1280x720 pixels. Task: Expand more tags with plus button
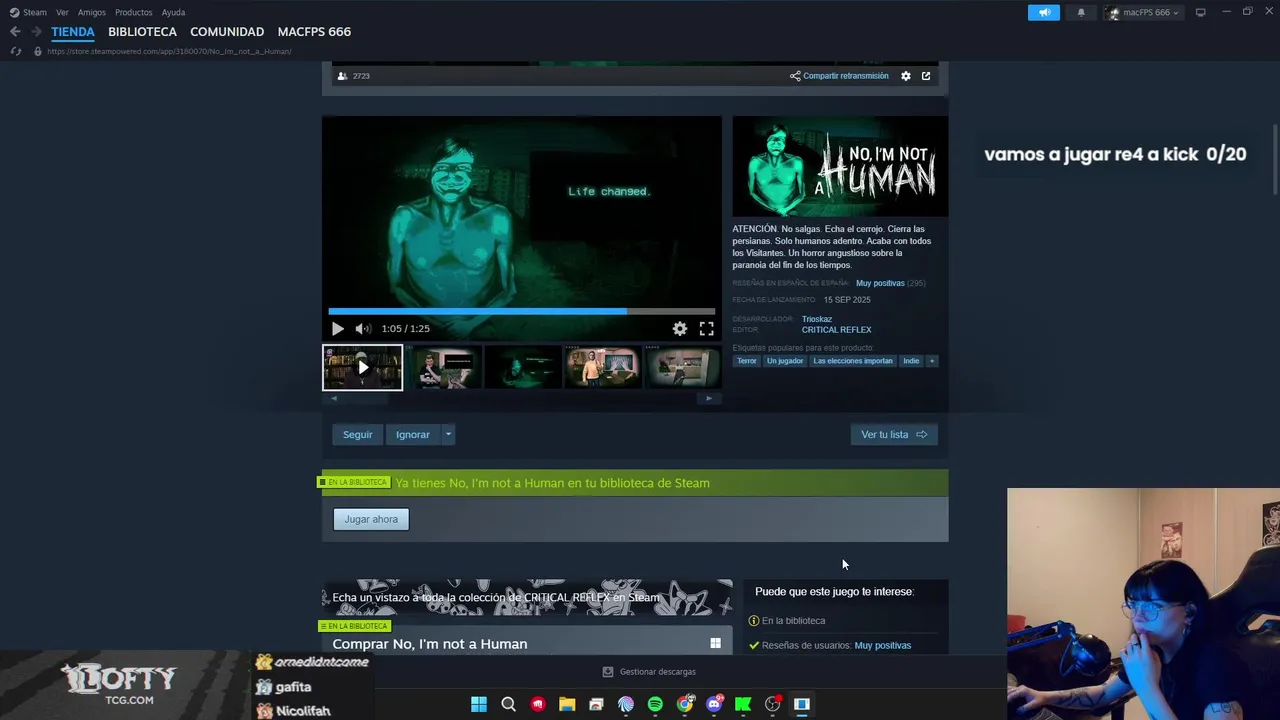point(932,361)
